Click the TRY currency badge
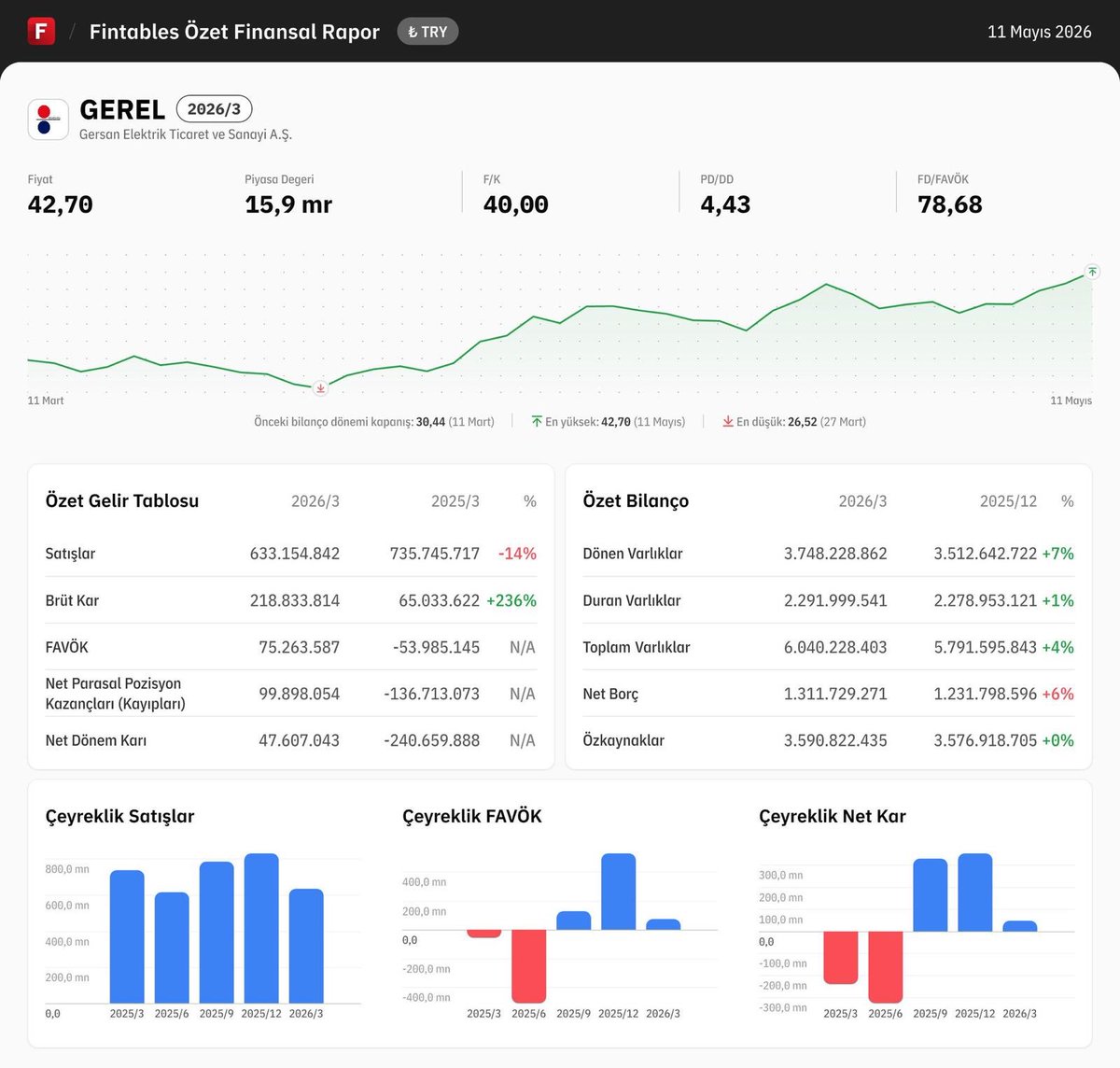Image resolution: width=1120 pixels, height=1068 pixels. [x=427, y=32]
